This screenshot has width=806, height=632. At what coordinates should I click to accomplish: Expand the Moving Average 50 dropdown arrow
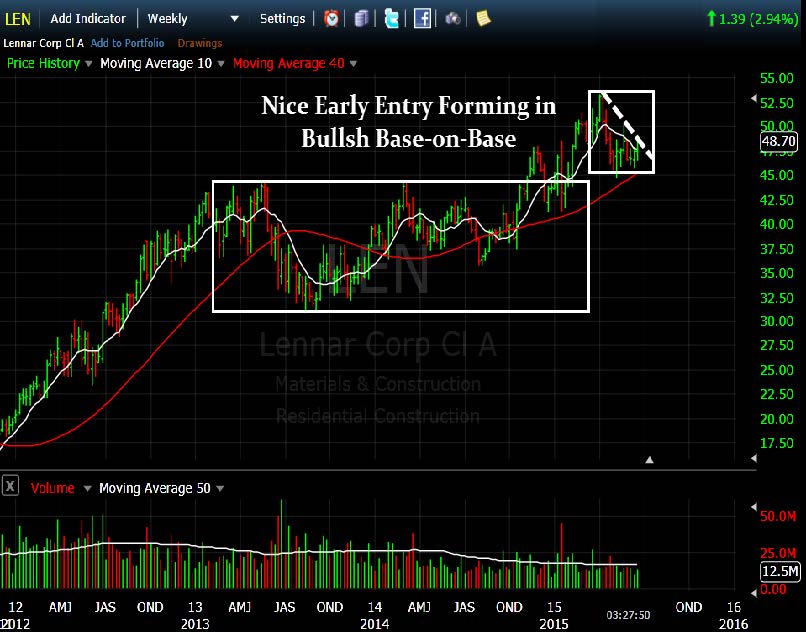point(220,489)
